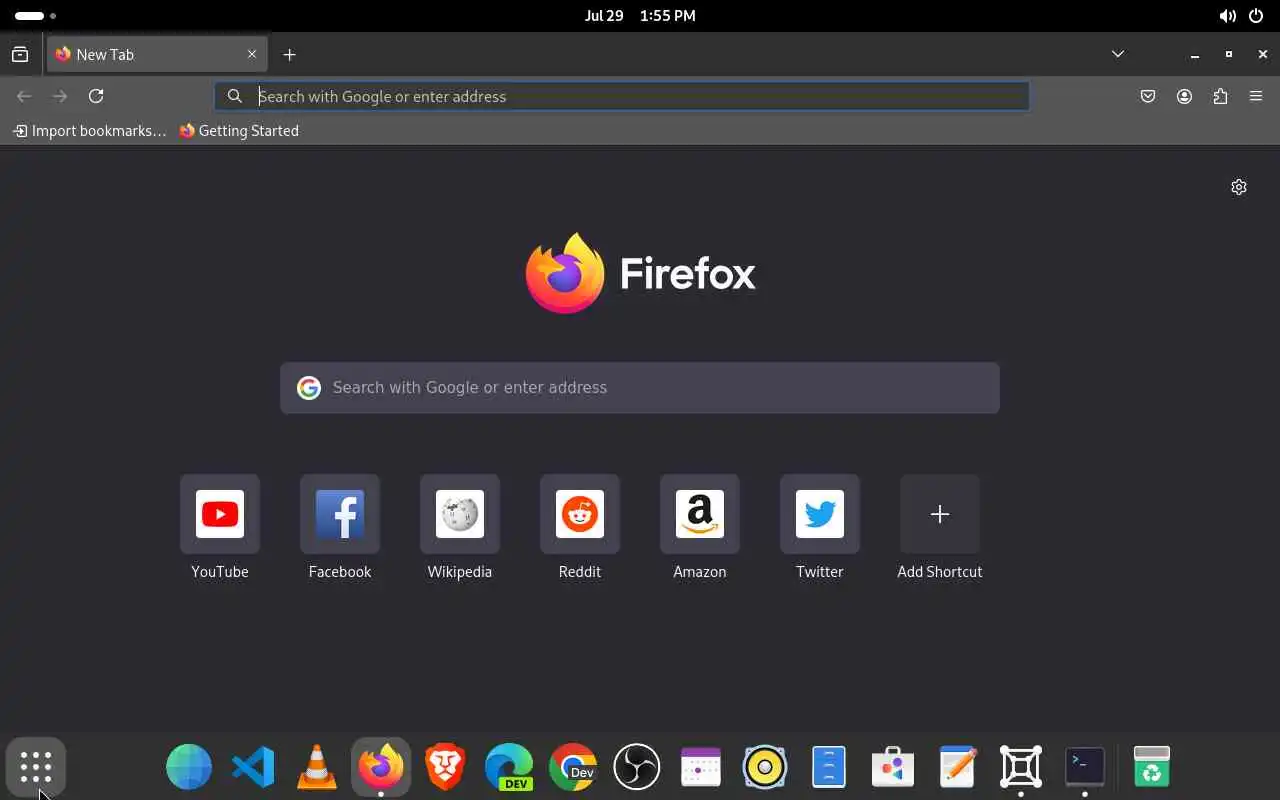1280x800 pixels.
Task: Launch Chrome Dev from the dock
Action: pos(573,767)
